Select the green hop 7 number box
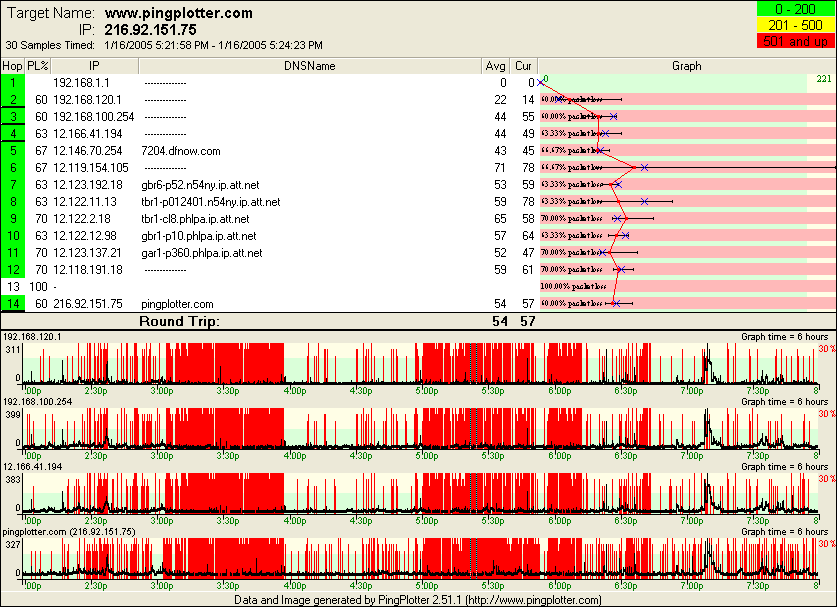The image size is (837, 607). coord(12,184)
